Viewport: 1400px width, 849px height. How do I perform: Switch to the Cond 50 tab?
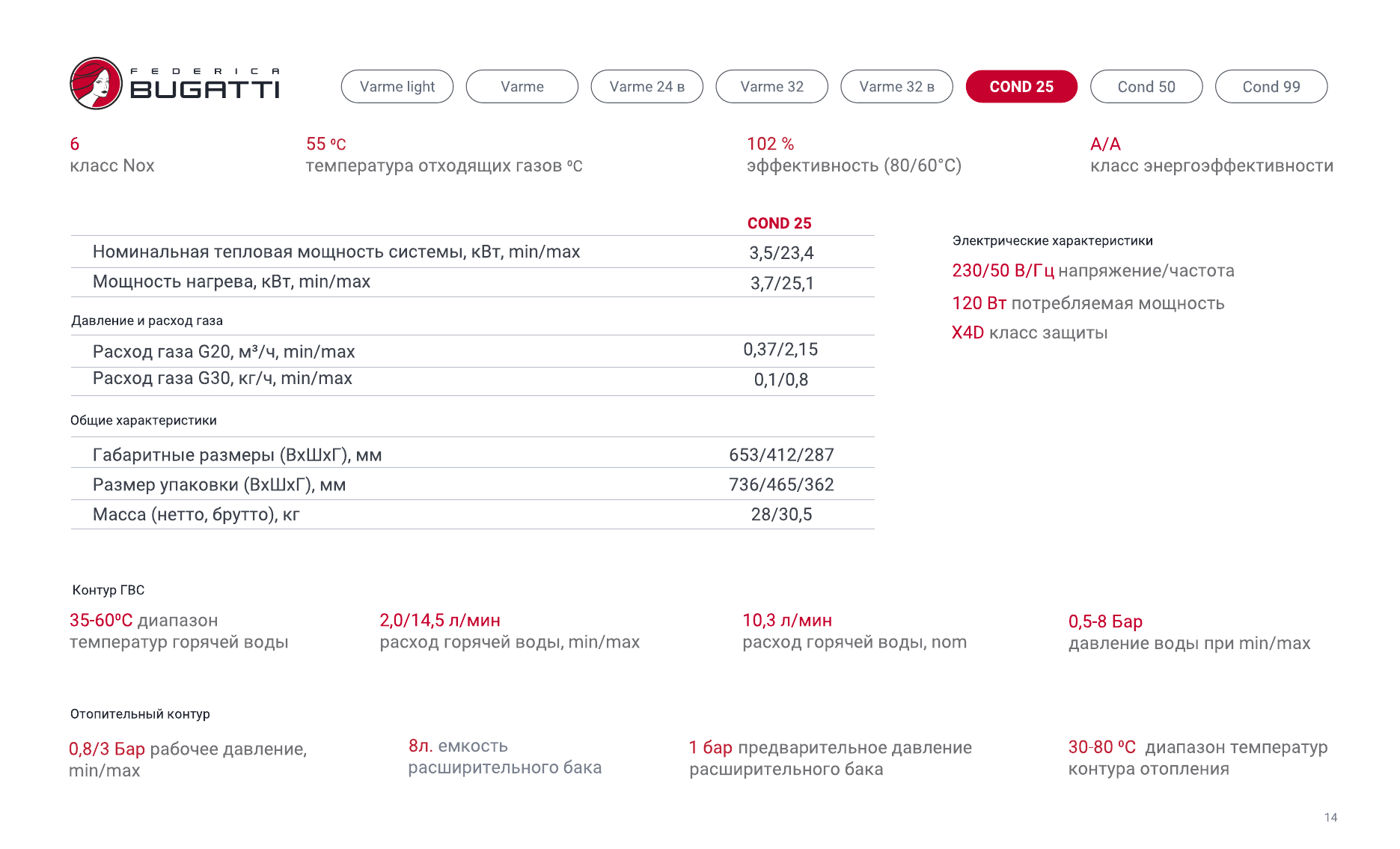coord(1146,87)
